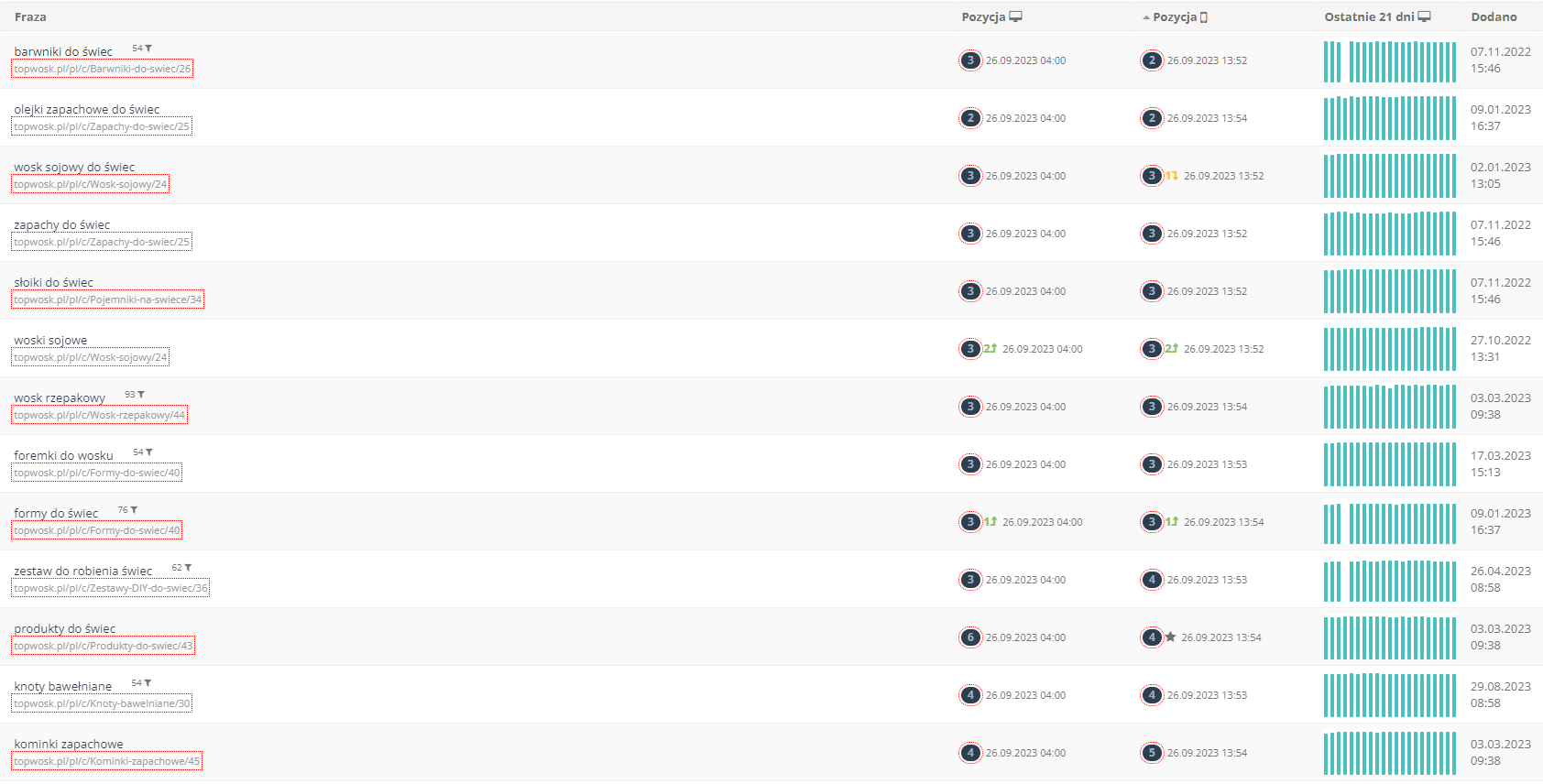1543x784 pixels.
Task: Click the desktop position badge 6 for produkty do świec
Action: tap(970, 637)
